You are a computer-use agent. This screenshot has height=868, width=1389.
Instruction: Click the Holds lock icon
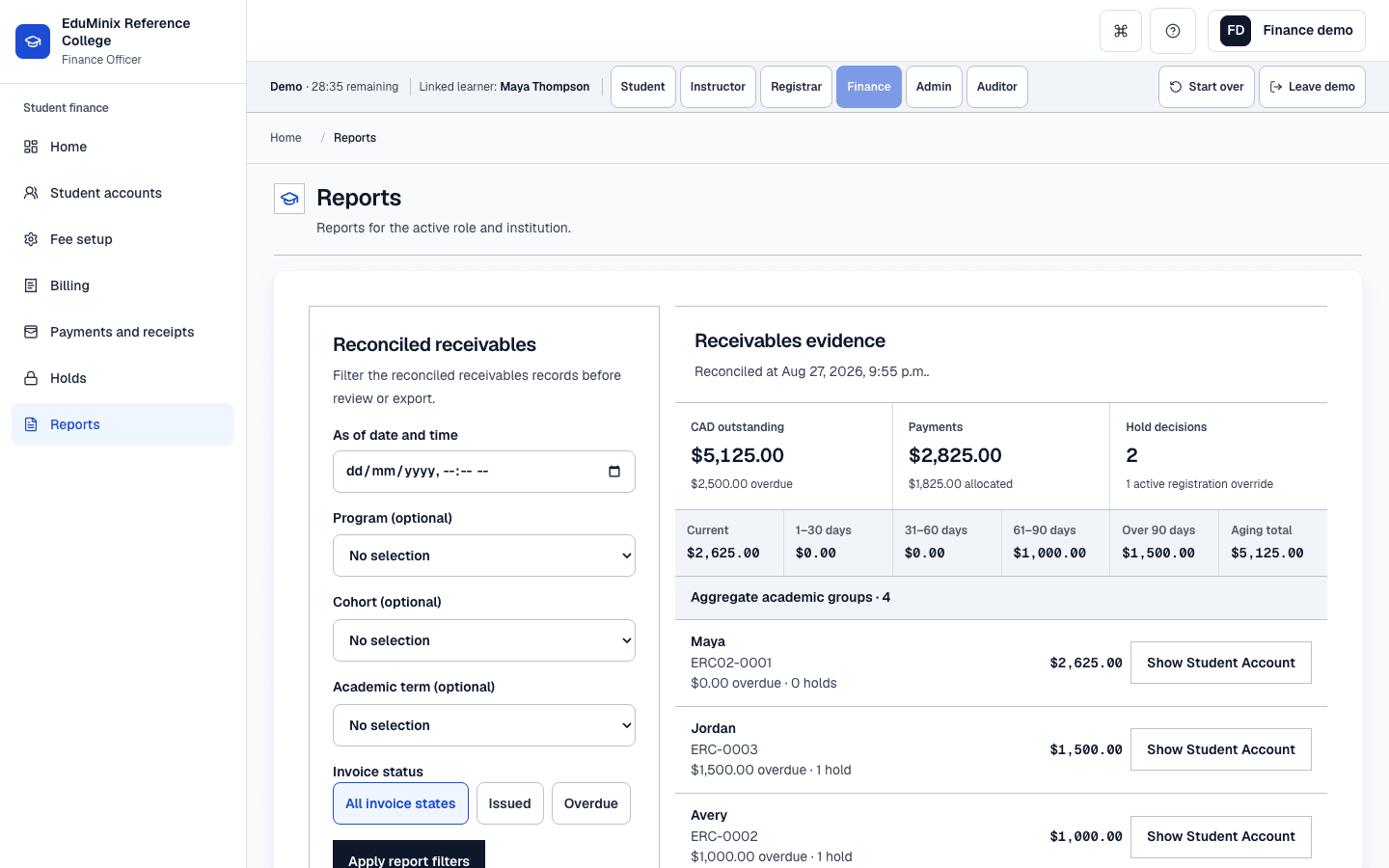tap(31, 378)
